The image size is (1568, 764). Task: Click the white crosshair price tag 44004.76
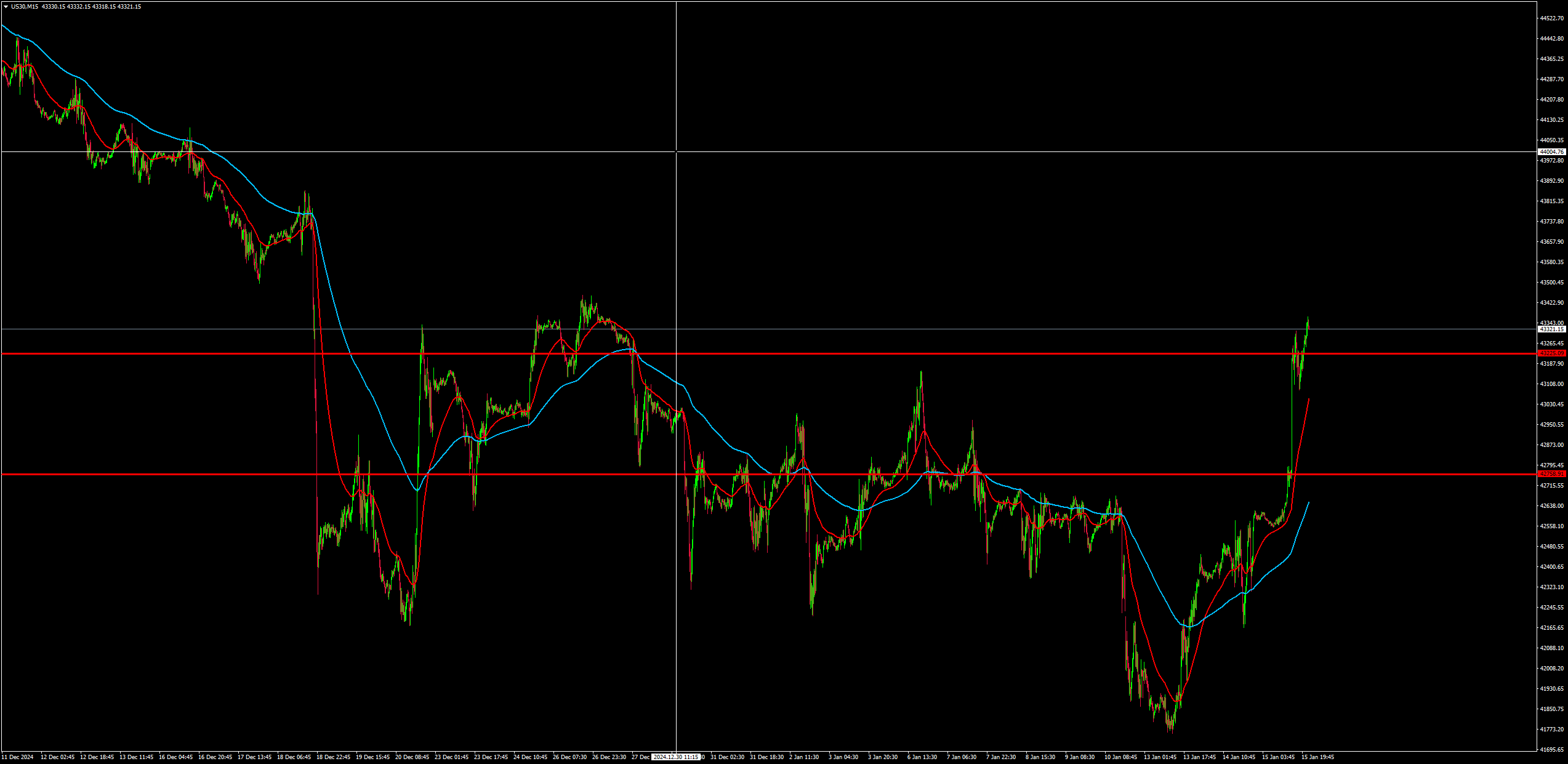point(1551,151)
